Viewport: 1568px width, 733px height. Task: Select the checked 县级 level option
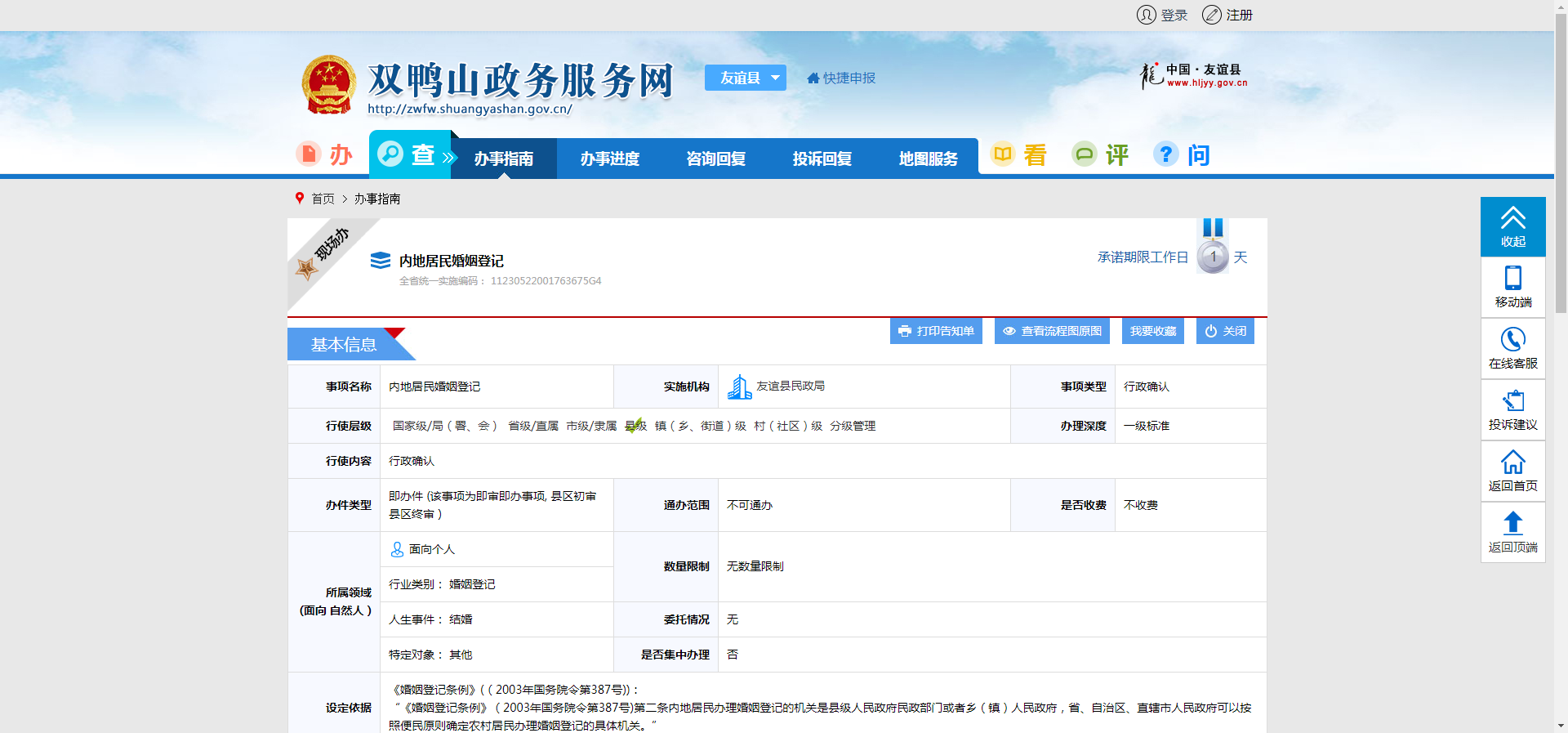[635, 426]
